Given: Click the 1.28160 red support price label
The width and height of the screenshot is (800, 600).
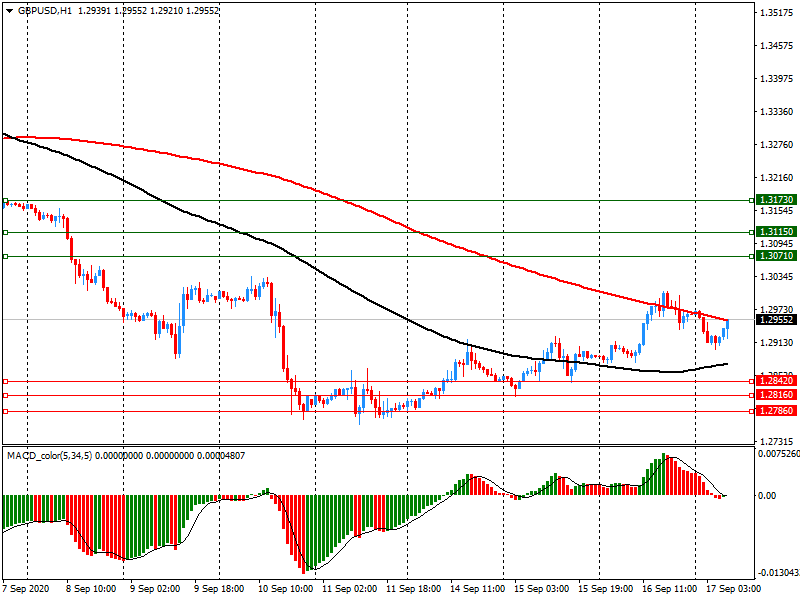Looking at the screenshot, I should [x=777, y=395].
